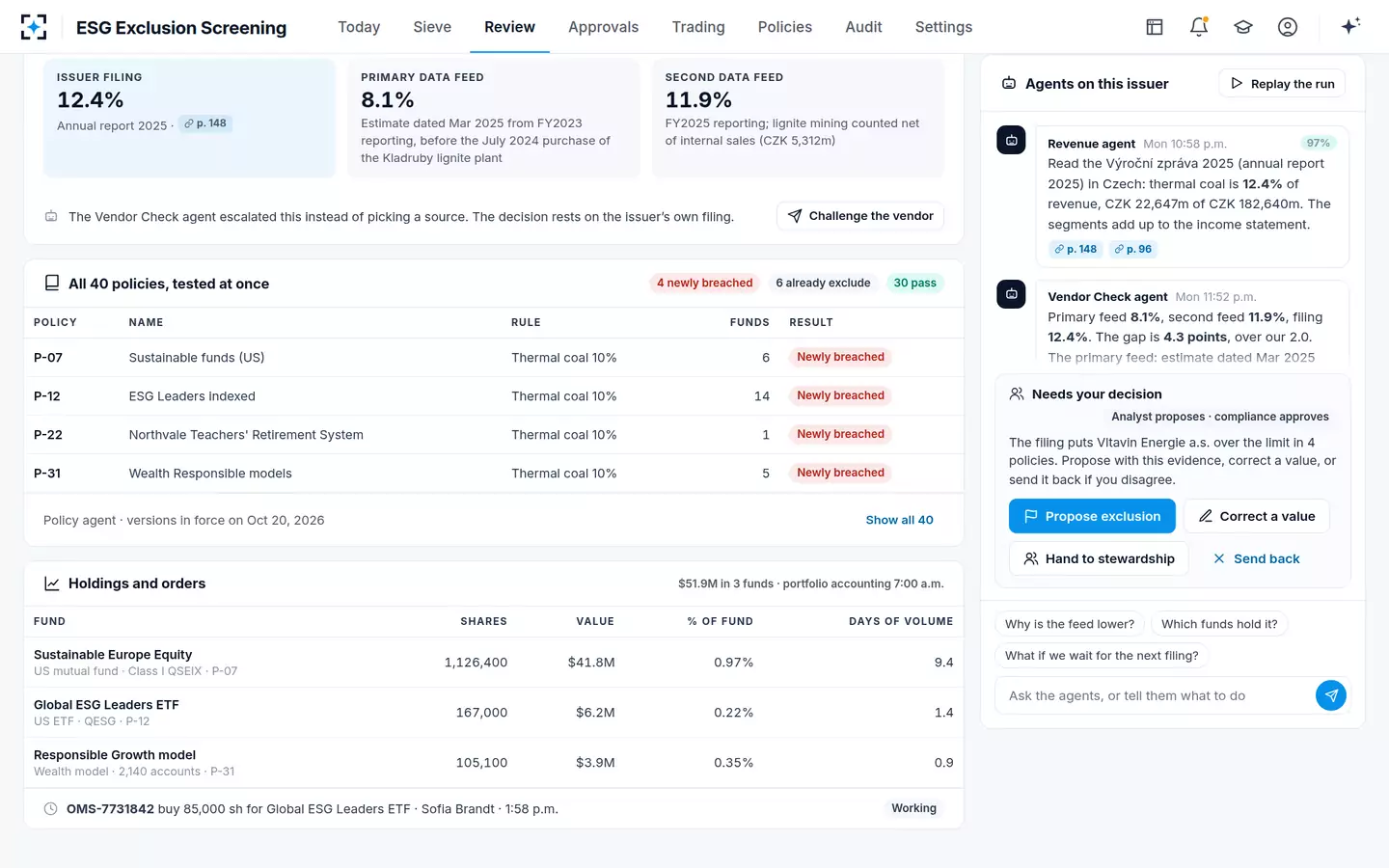Open the Global ESG Leaders ETF fund row
The image size is (1389, 868).
click(x=494, y=713)
